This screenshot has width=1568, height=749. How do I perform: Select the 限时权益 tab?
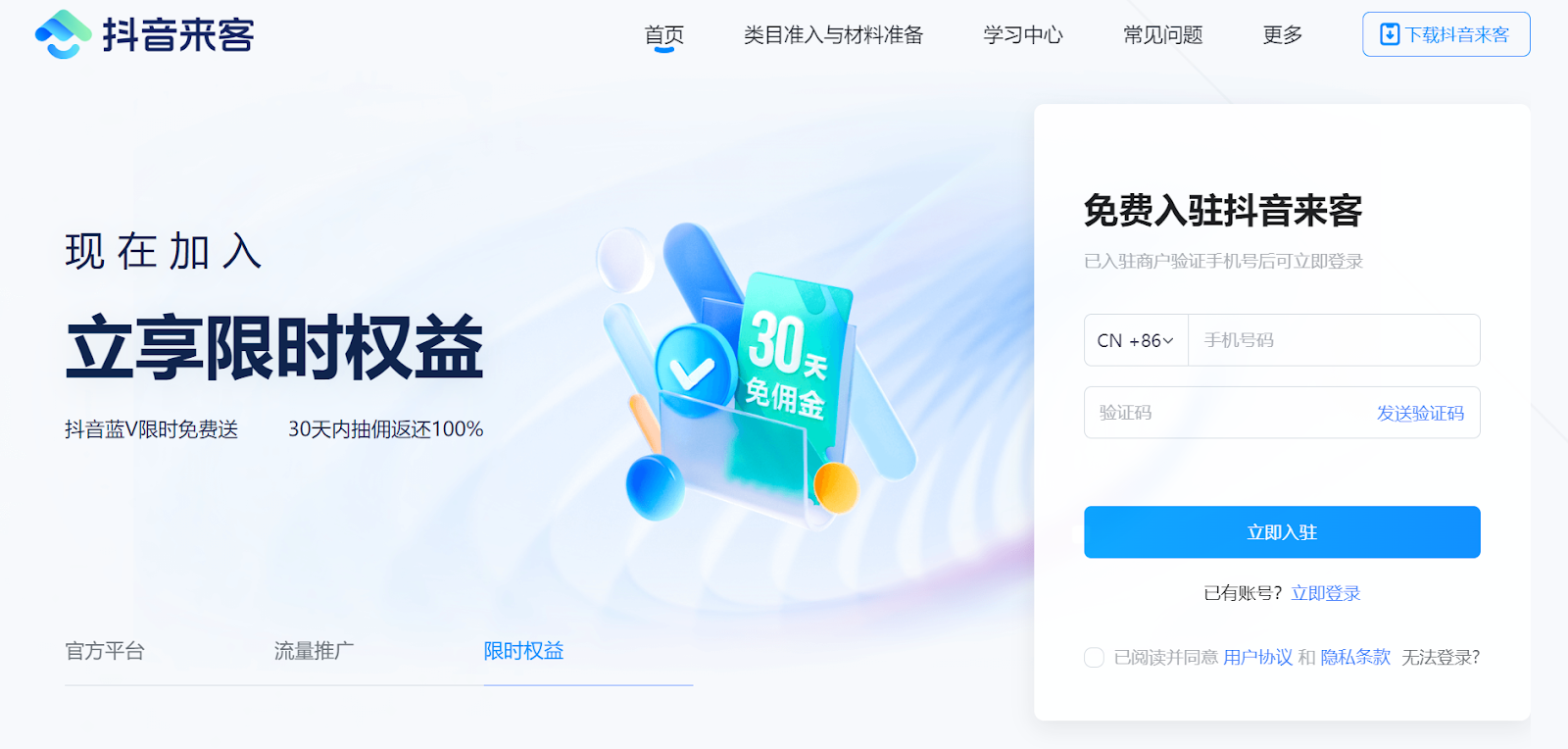tap(523, 651)
